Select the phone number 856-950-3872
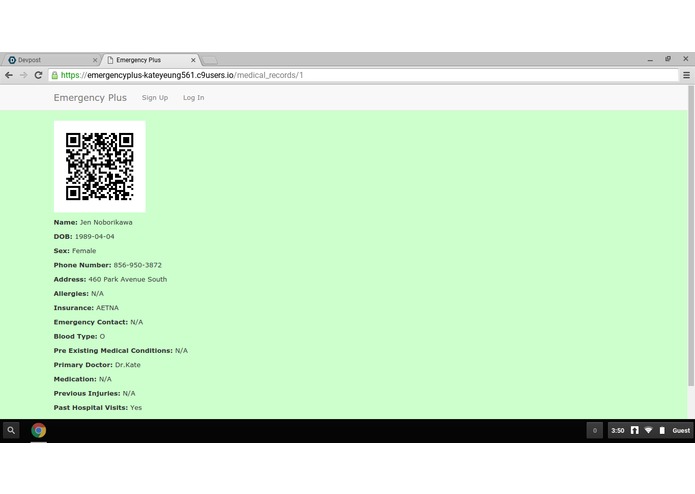 tap(137, 265)
